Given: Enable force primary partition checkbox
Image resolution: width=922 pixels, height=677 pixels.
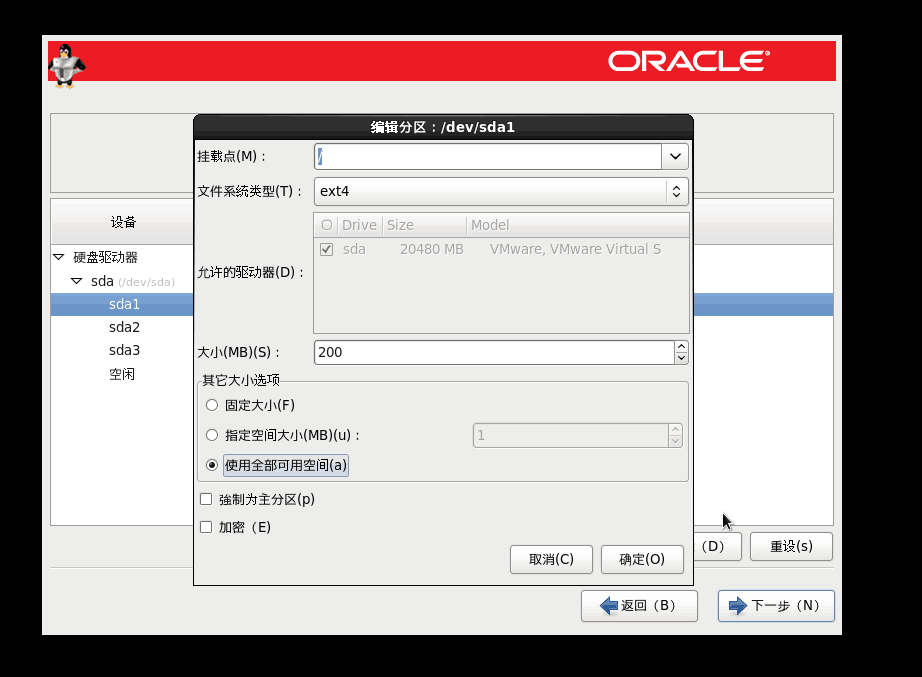Looking at the screenshot, I should (206, 499).
